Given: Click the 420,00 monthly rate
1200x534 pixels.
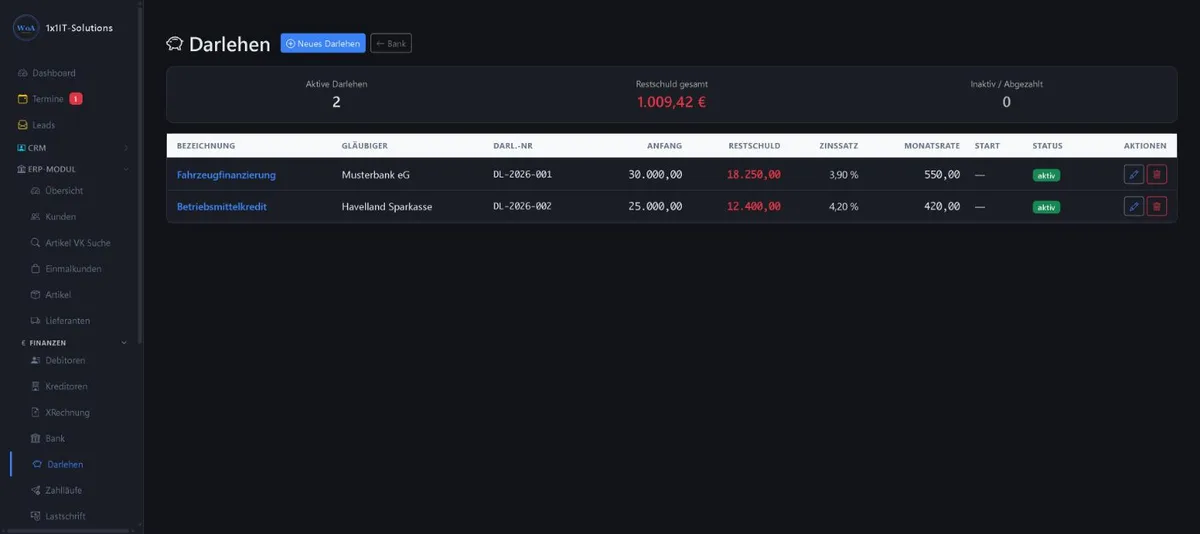Looking at the screenshot, I should coord(941,207).
